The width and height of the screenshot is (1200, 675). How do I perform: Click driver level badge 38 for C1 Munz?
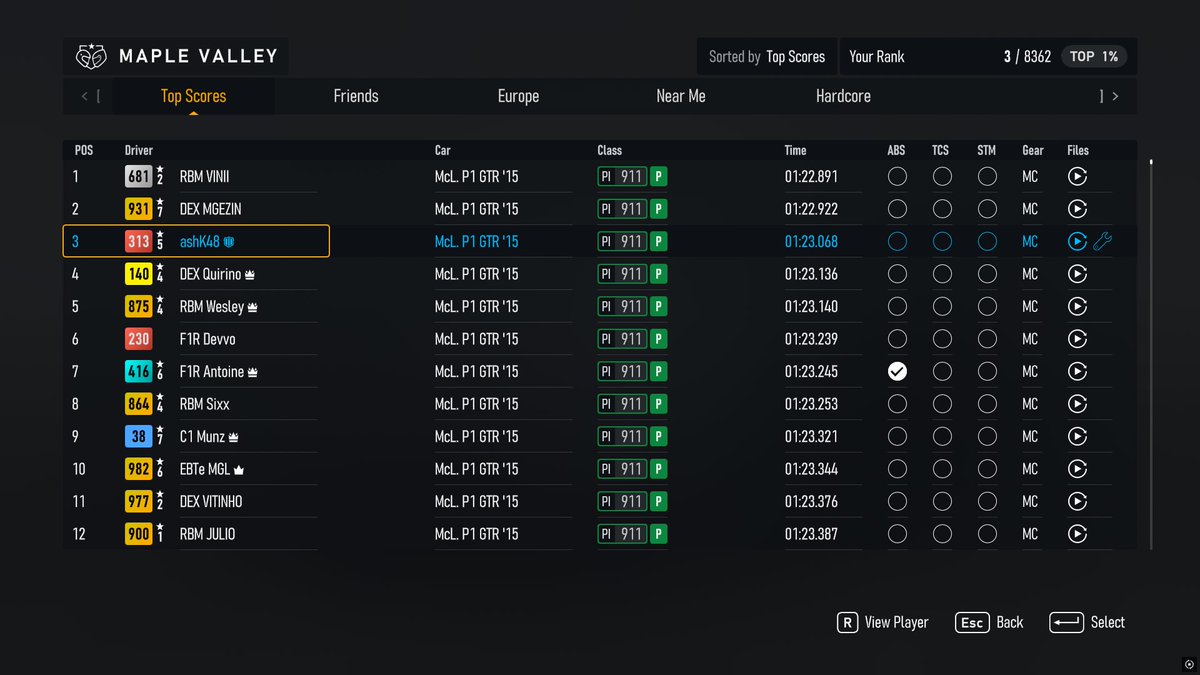(138, 436)
